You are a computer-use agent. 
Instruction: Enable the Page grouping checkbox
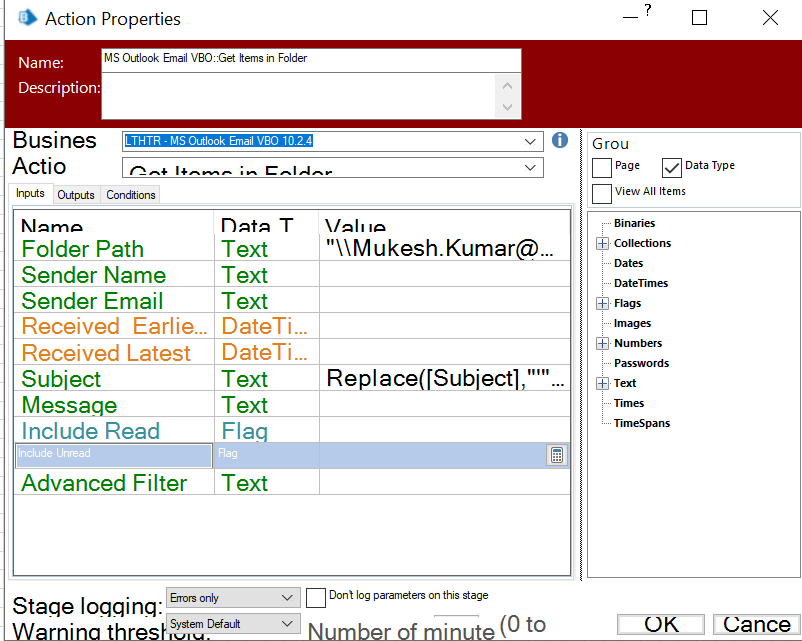[x=602, y=167]
